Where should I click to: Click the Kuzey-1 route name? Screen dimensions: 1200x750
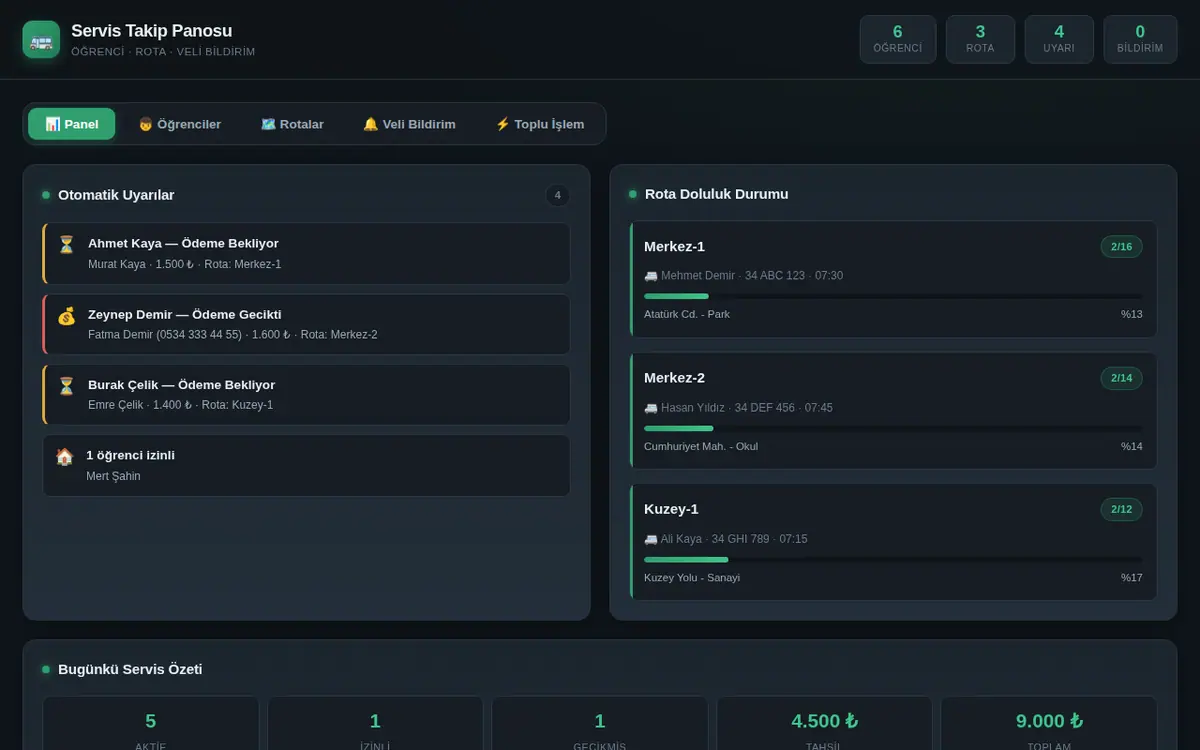(671, 509)
